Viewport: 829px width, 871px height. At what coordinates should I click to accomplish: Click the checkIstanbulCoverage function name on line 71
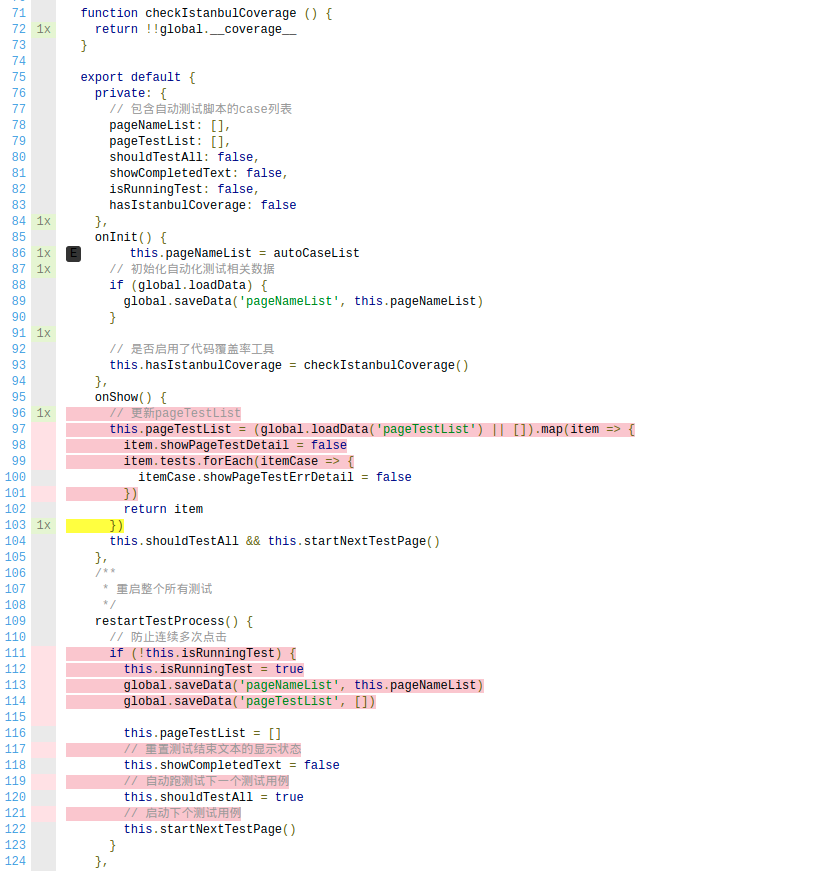pyautogui.click(x=220, y=13)
